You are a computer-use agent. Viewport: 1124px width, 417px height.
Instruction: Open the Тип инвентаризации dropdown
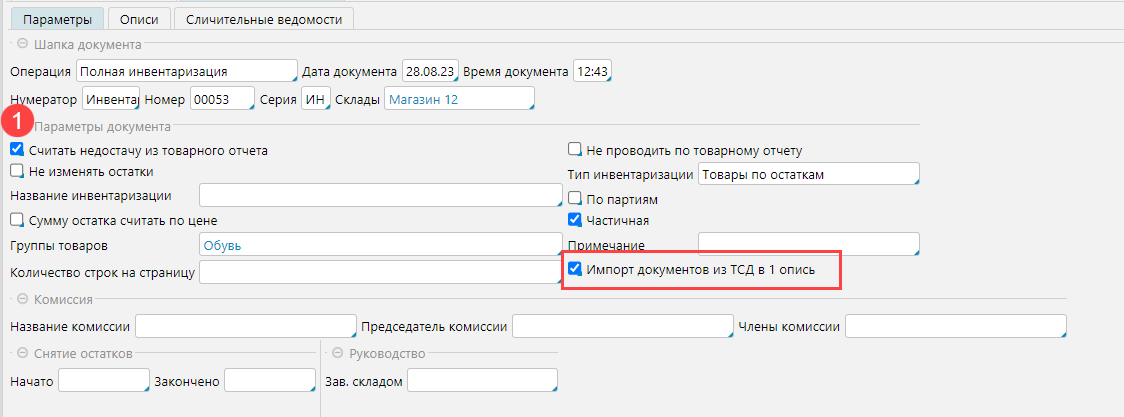[x=808, y=174]
